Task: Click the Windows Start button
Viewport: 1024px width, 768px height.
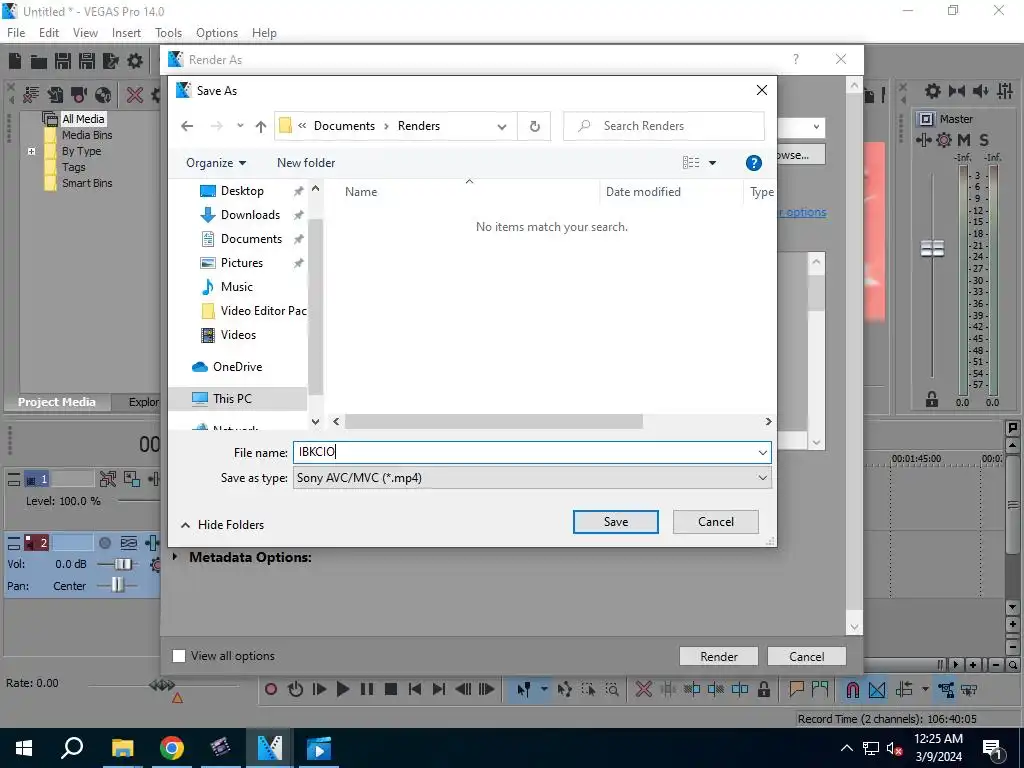Action: pyautogui.click(x=24, y=748)
